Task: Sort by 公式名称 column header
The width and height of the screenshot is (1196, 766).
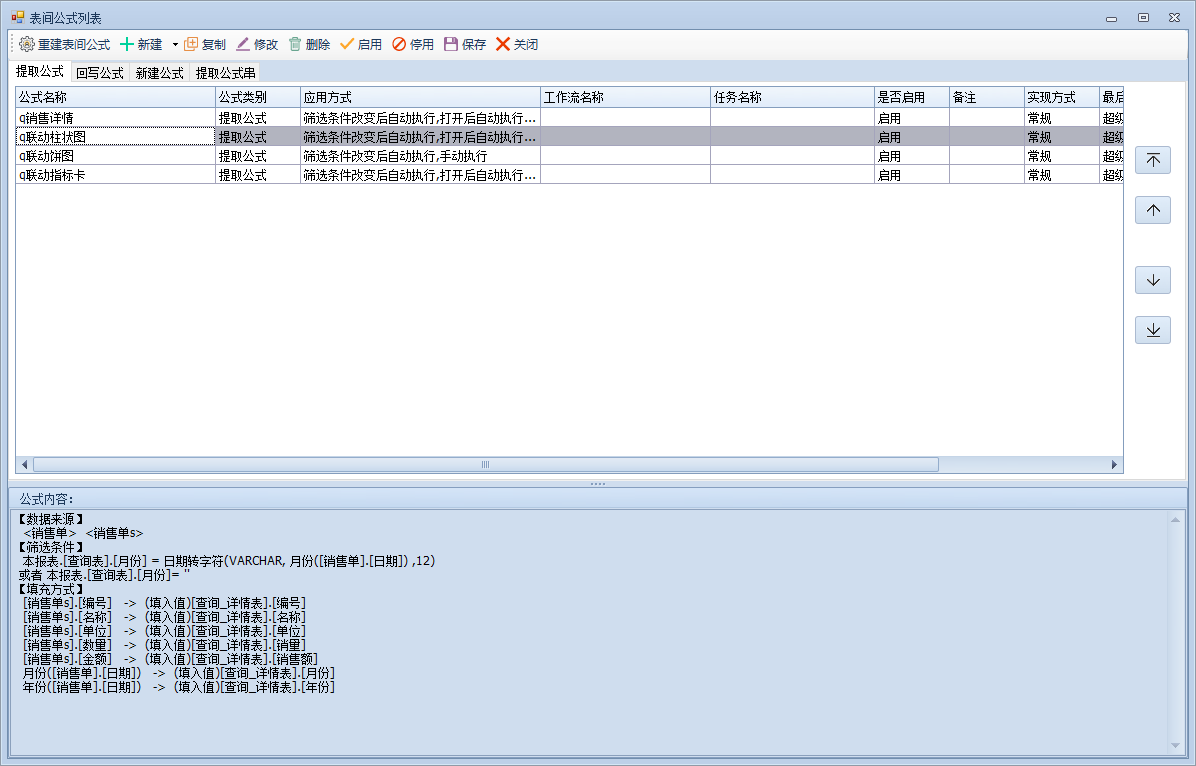Action: [x=115, y=98]
